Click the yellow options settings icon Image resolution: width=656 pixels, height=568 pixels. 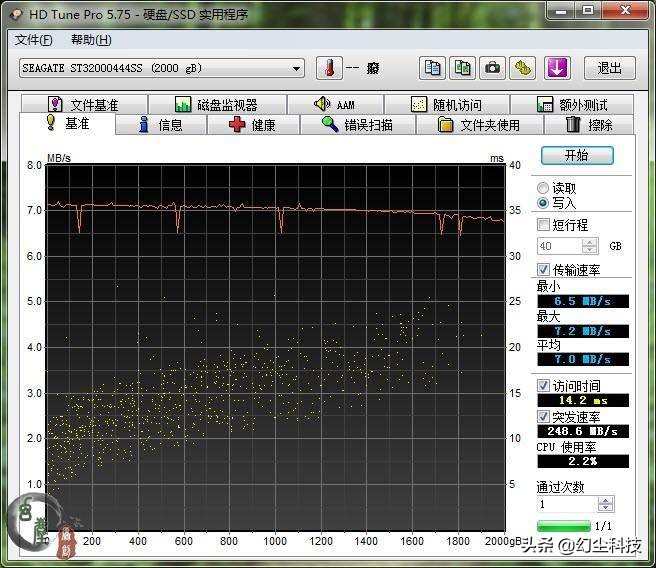tap(523, 68)
